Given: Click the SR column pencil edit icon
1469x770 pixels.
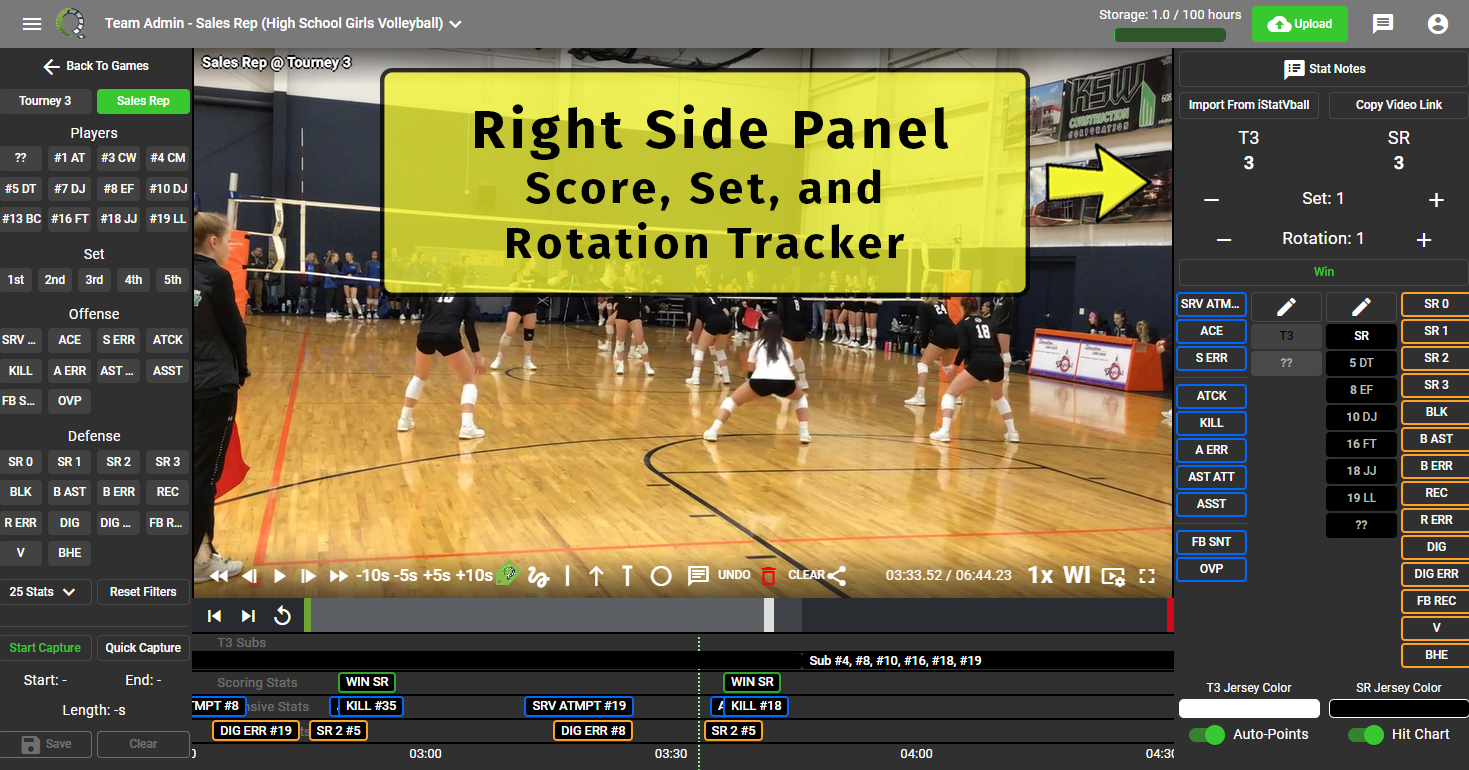Looking at the screenshot, I should click(x=1361, y=307).
